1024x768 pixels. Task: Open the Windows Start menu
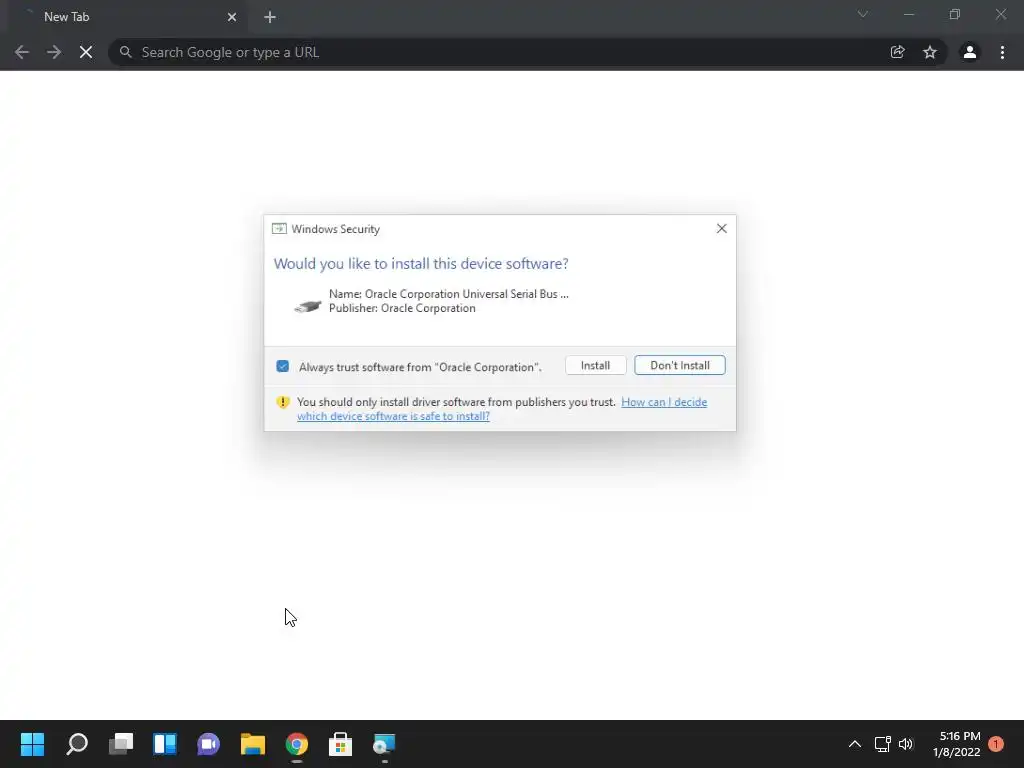coord(33,744)
